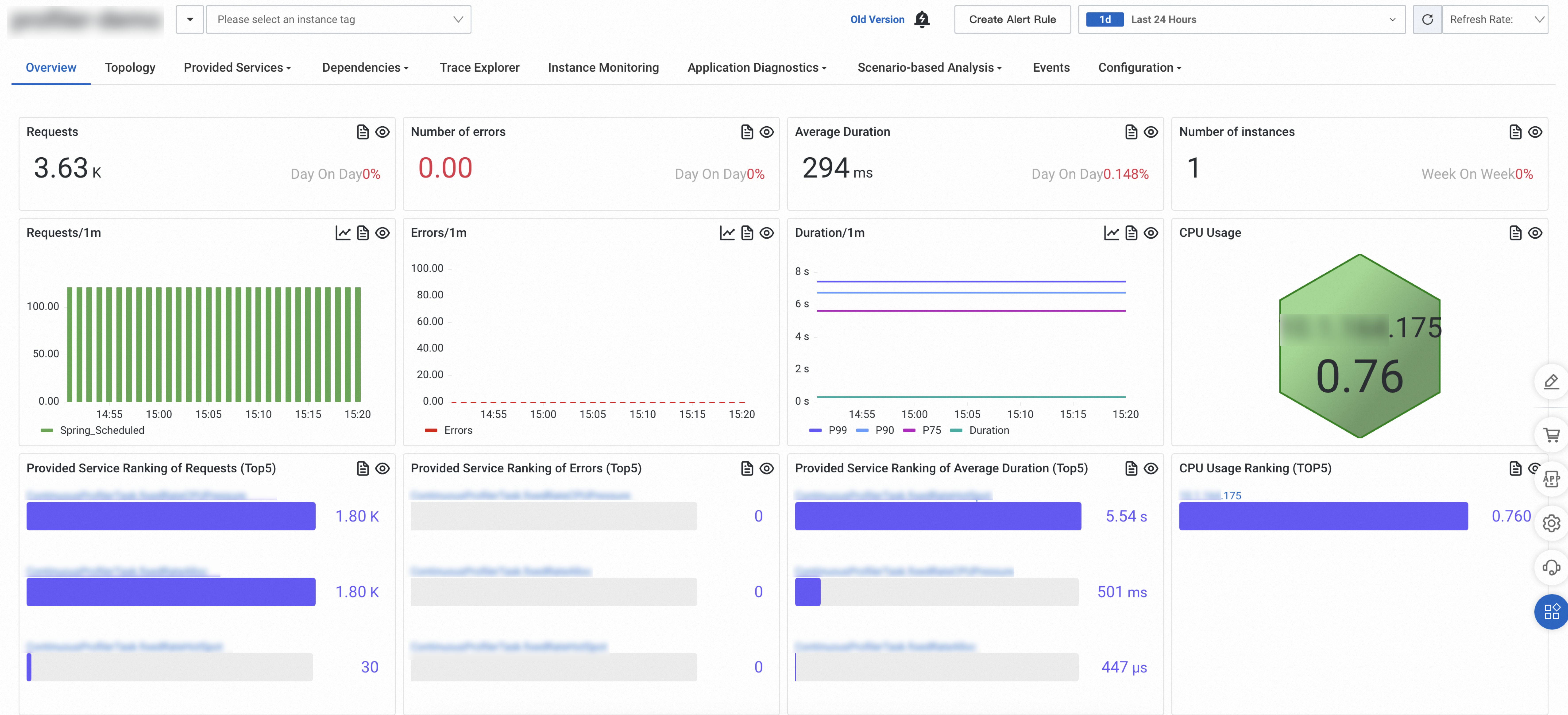The image size is (1568, 715).
Task: Toggle eye visibility on Ranking of Average Duration panel
Action: pyautogui.click(x=1151, y=469)
